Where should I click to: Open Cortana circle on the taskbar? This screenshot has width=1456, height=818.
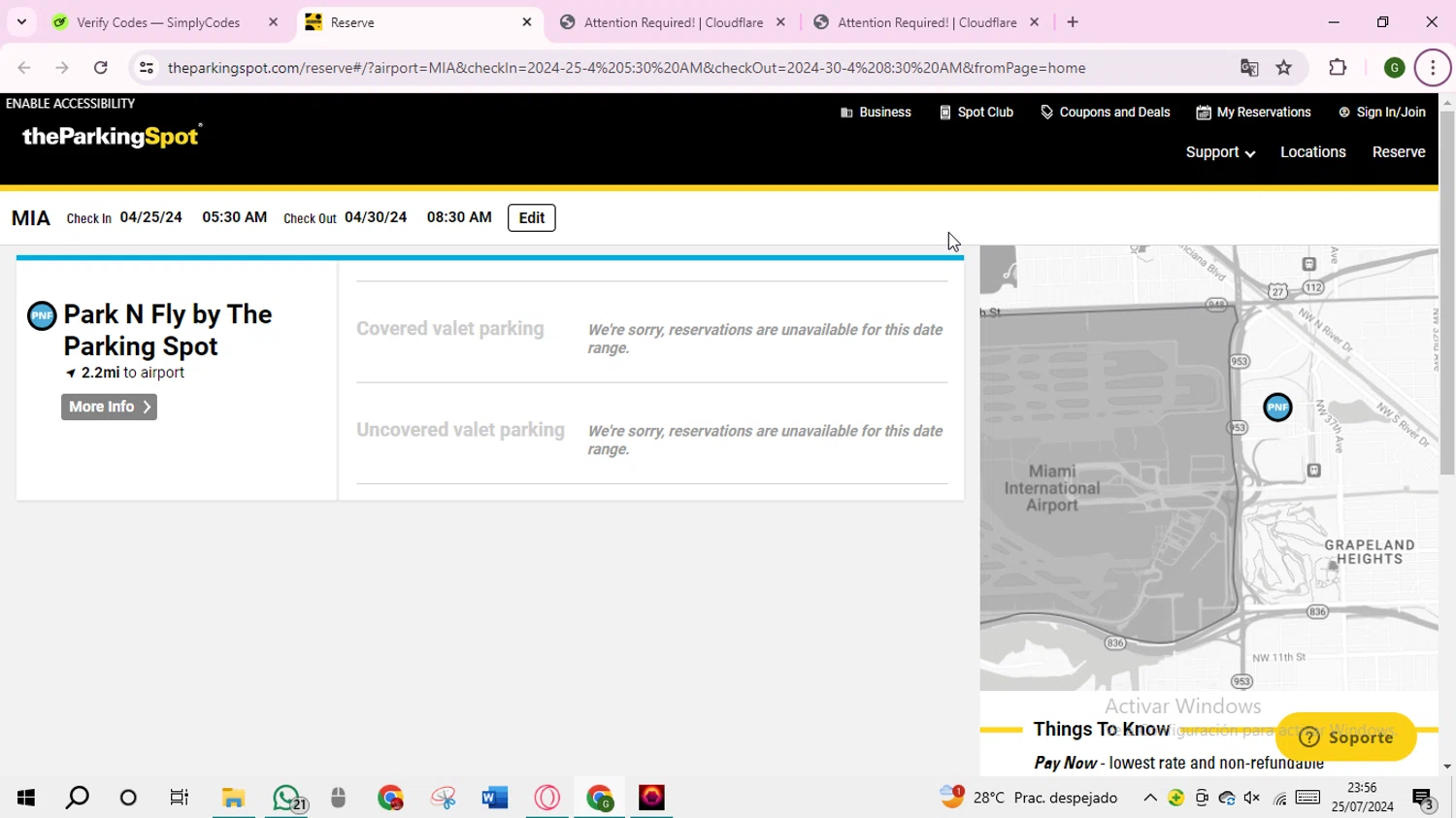(x=128, y=798)
